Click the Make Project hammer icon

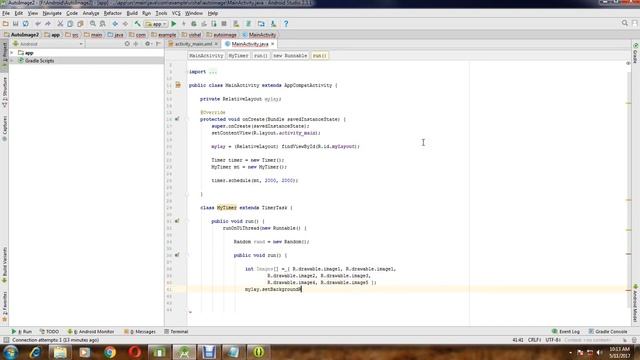click(138, 24)
